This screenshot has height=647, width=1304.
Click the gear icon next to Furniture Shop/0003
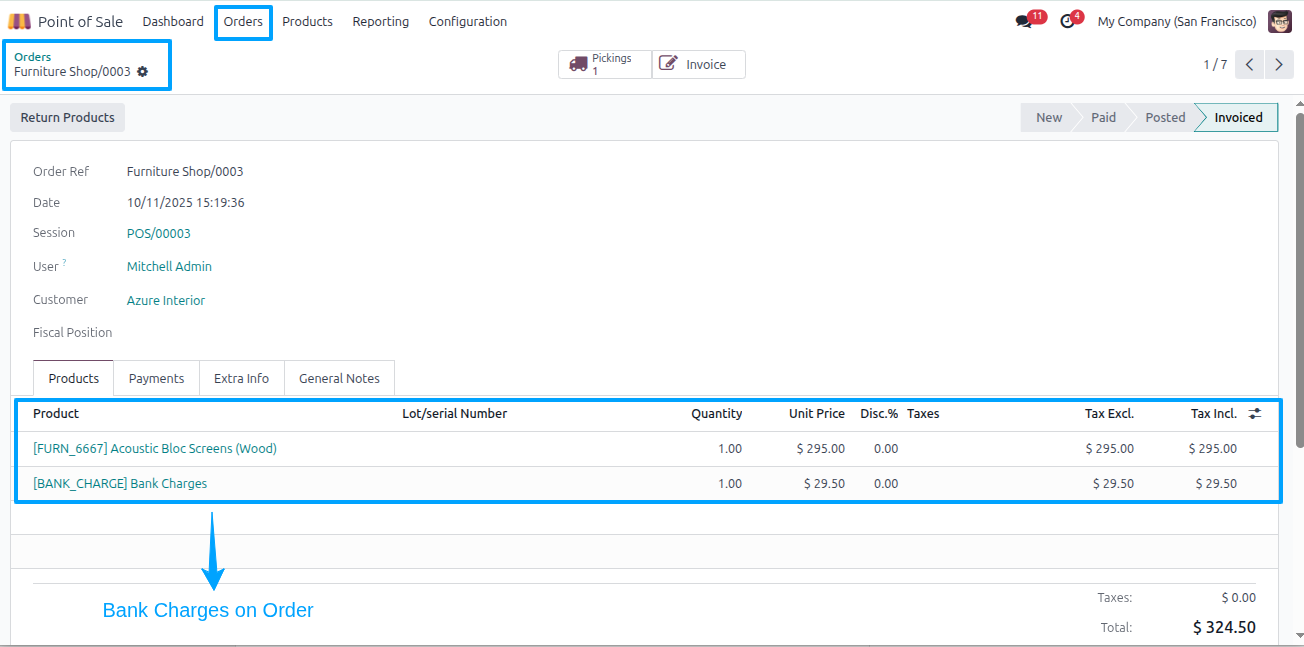[142, 72]
